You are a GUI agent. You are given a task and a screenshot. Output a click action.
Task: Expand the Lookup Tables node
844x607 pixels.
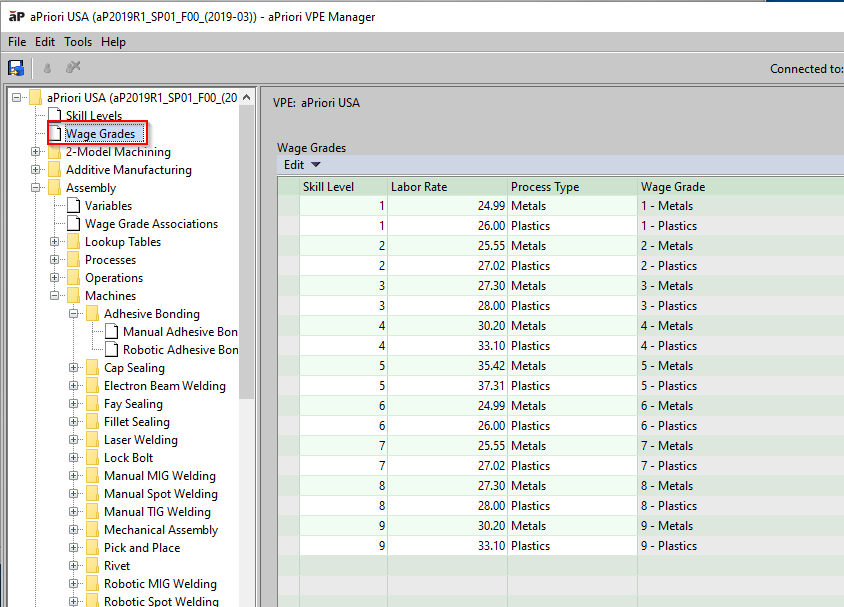pos(55,242)
